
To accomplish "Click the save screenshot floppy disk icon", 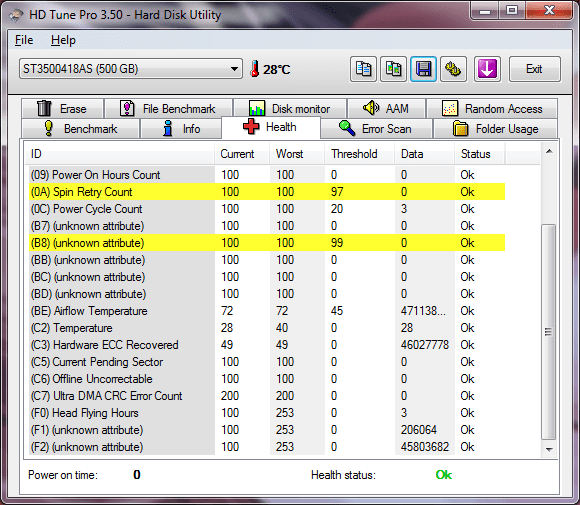I will pos(423,69).
